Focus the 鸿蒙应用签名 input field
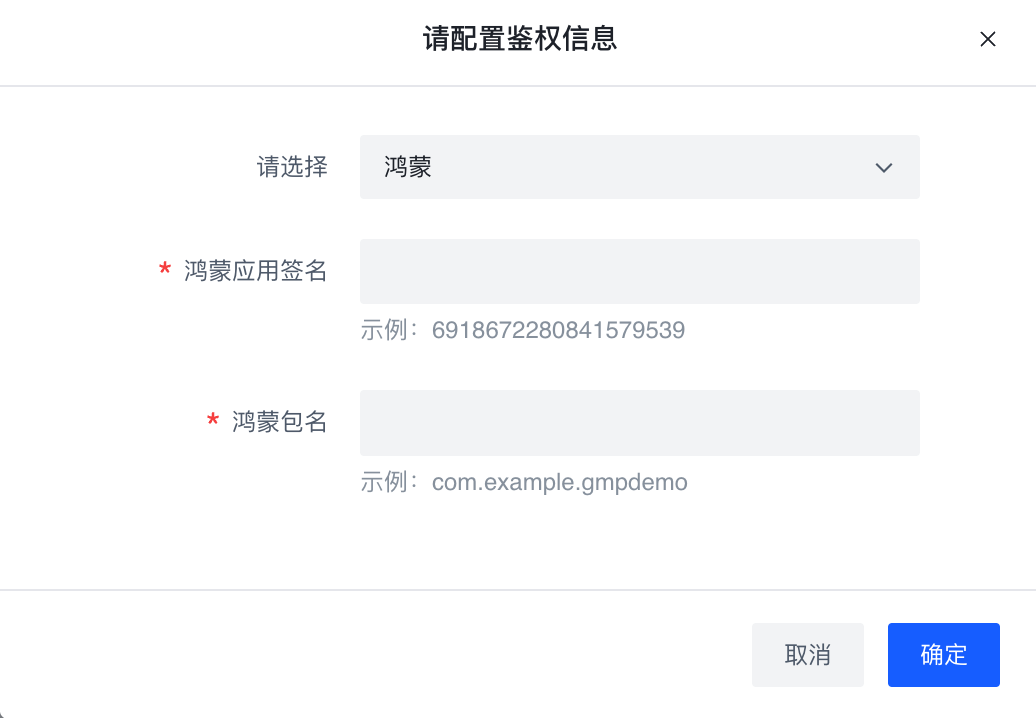The image size is (1036, 718). (639, 271)
